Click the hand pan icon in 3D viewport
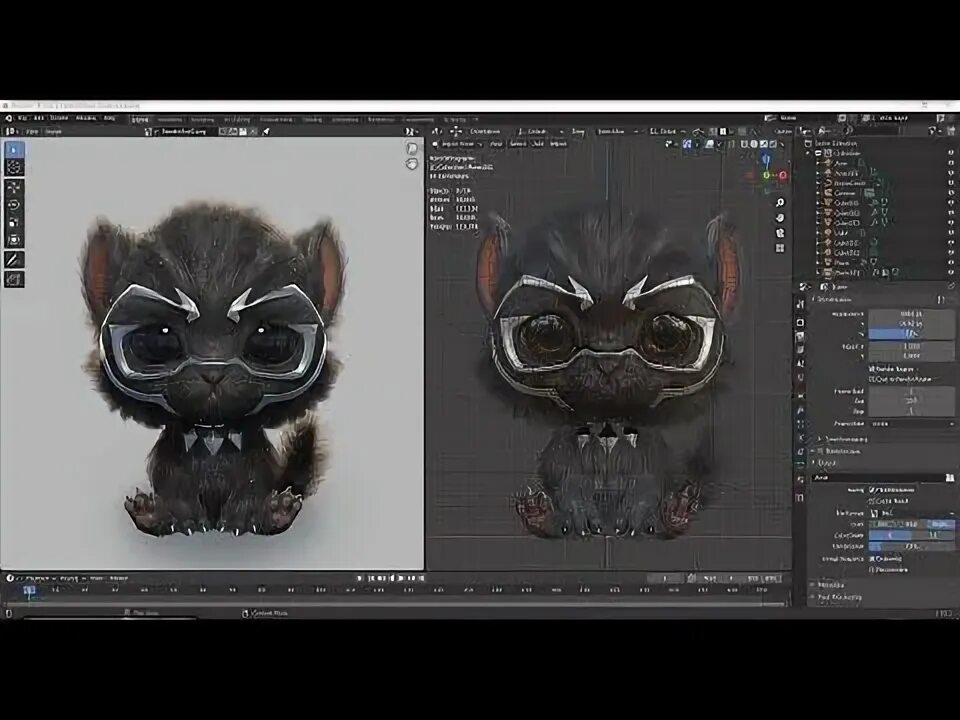 click(x=780, y=218)
